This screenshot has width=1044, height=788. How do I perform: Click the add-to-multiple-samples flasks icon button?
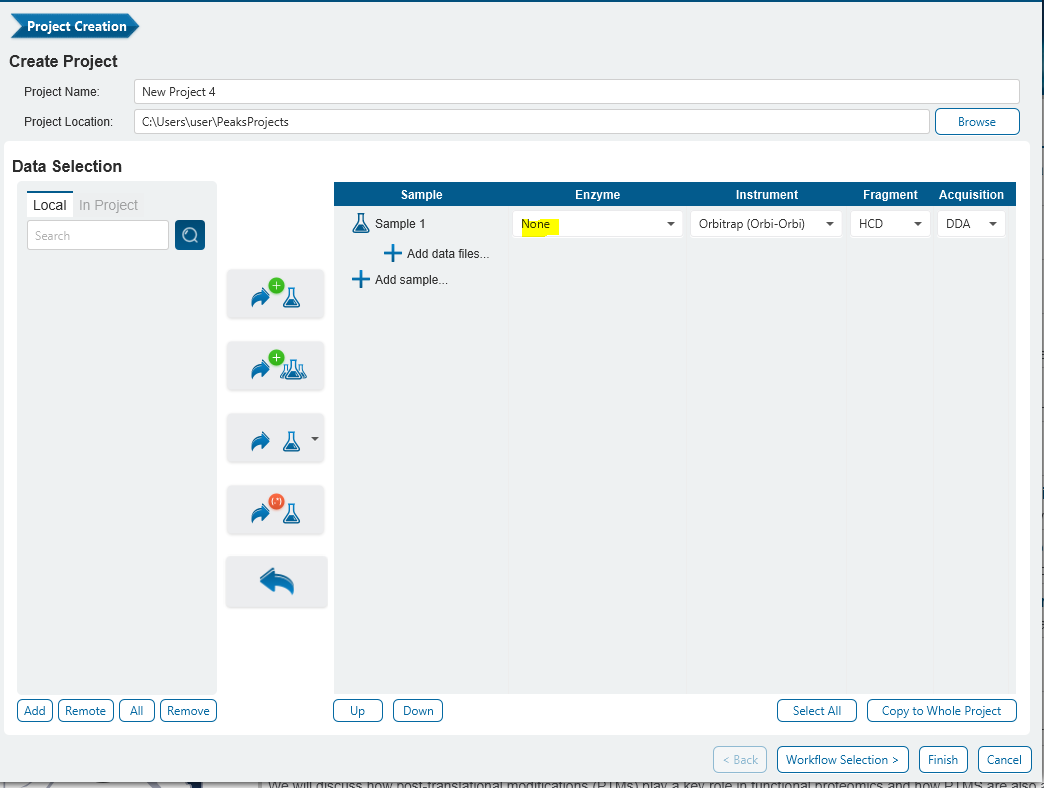275,366
